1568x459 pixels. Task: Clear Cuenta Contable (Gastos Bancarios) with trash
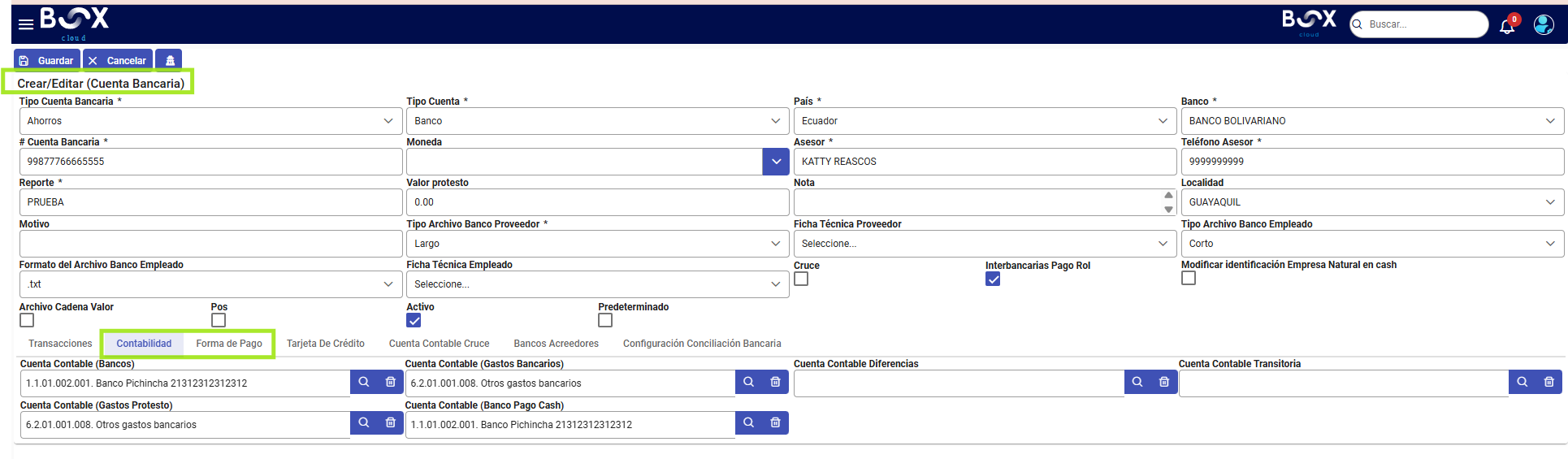(776, 382)
